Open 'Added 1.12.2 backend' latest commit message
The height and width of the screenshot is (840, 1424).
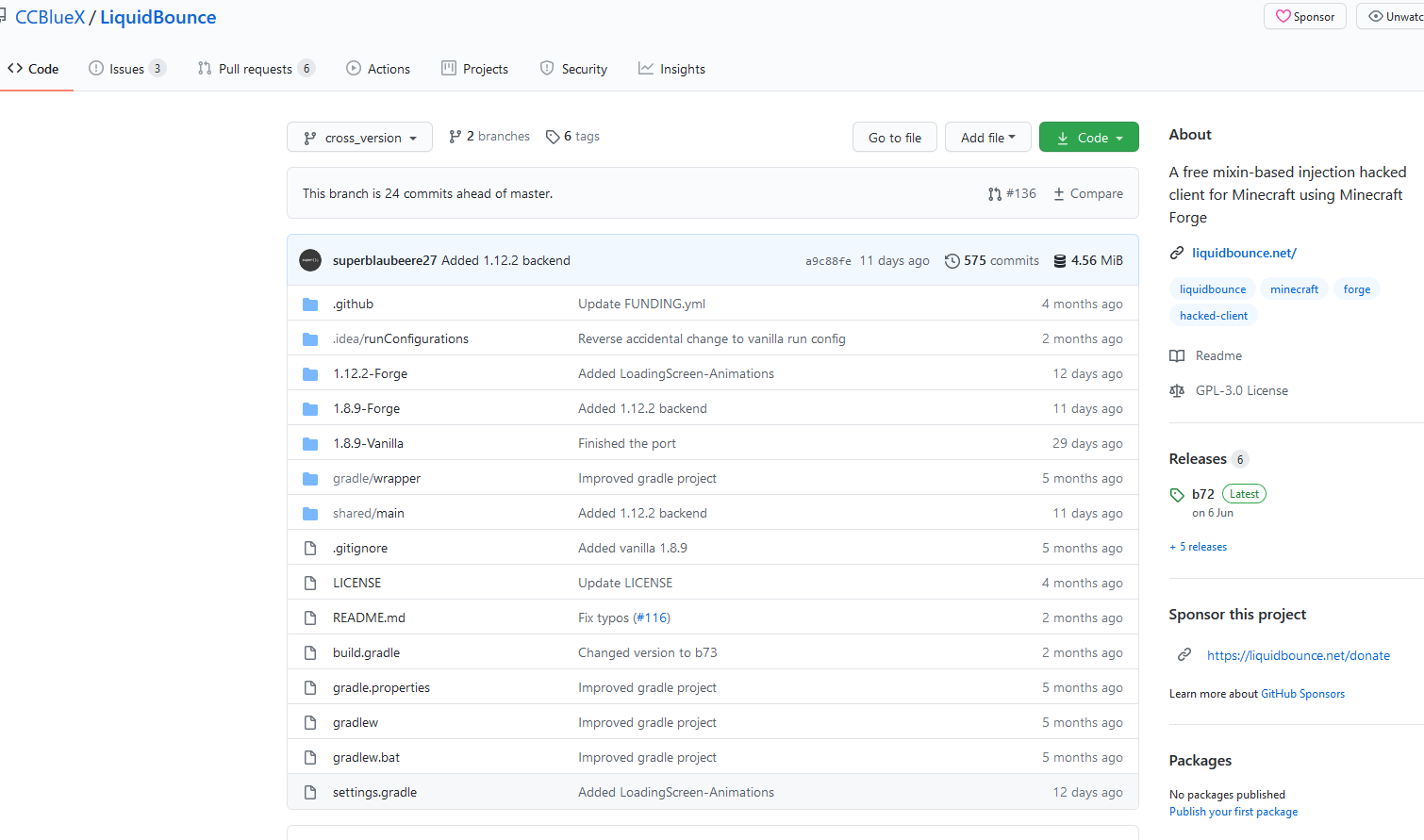click(x=505, y=260)
